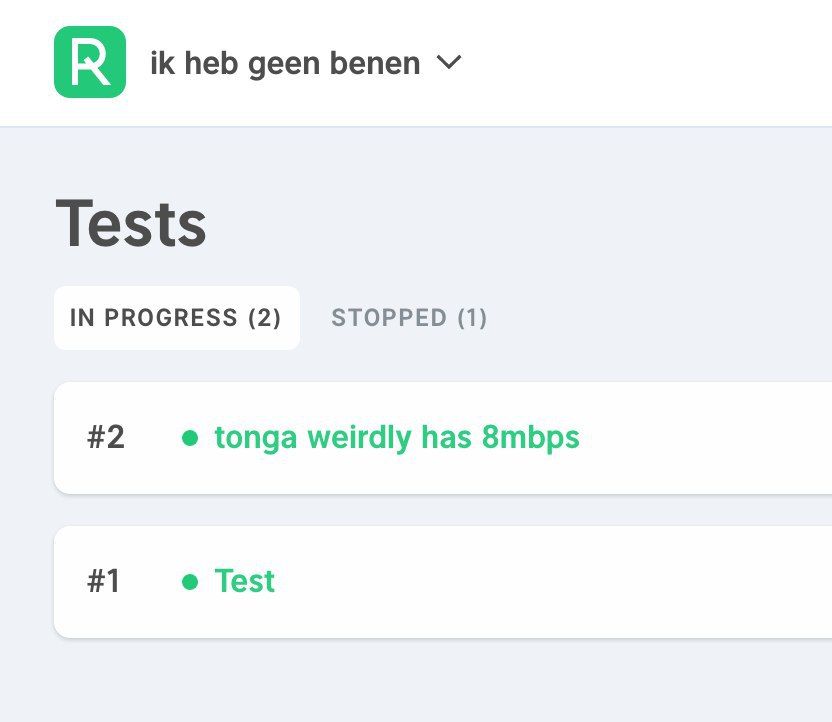Switch to the STOPPED tab
Screen dimensions: 832x722
click(409, 318)
